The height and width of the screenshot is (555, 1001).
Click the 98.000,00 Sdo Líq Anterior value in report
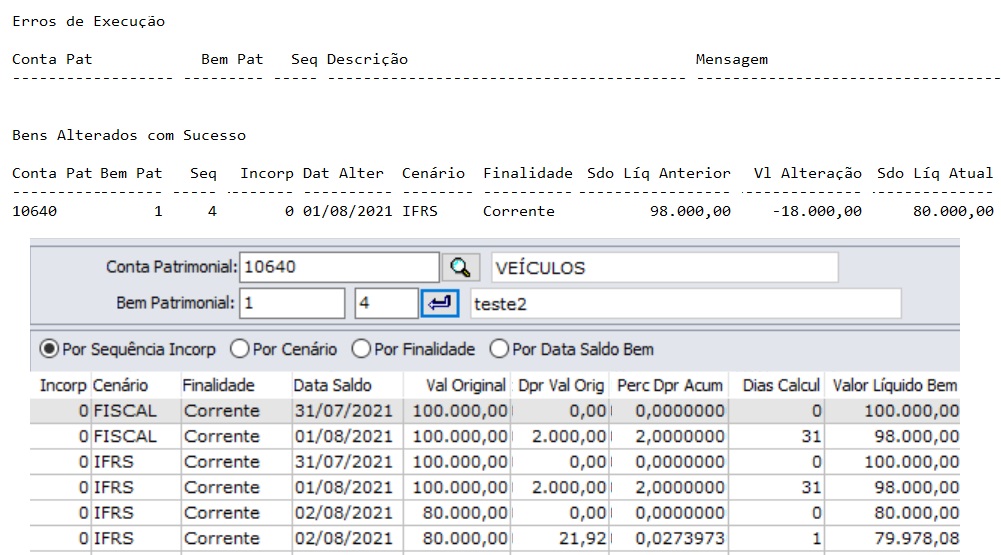[690, 211]
